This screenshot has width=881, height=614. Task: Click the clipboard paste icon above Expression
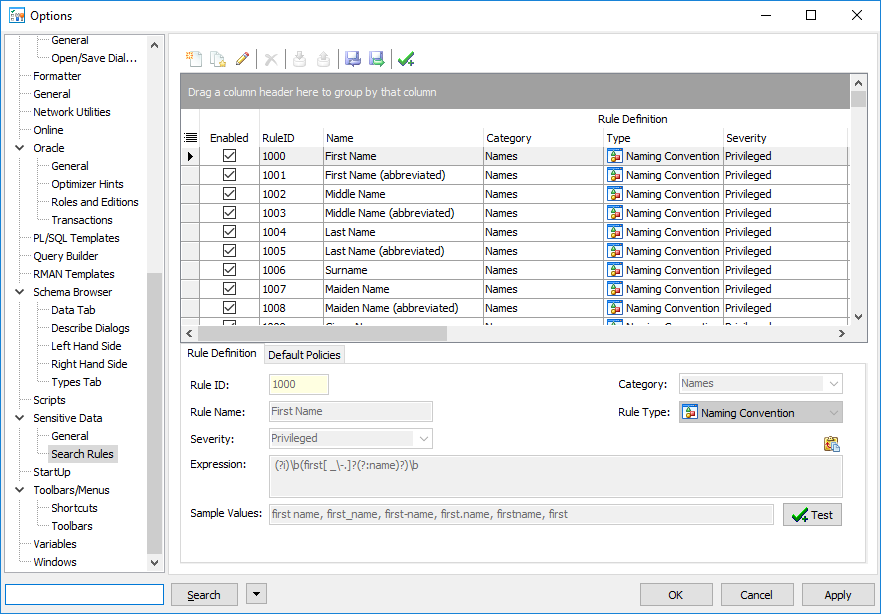point(832,444)
